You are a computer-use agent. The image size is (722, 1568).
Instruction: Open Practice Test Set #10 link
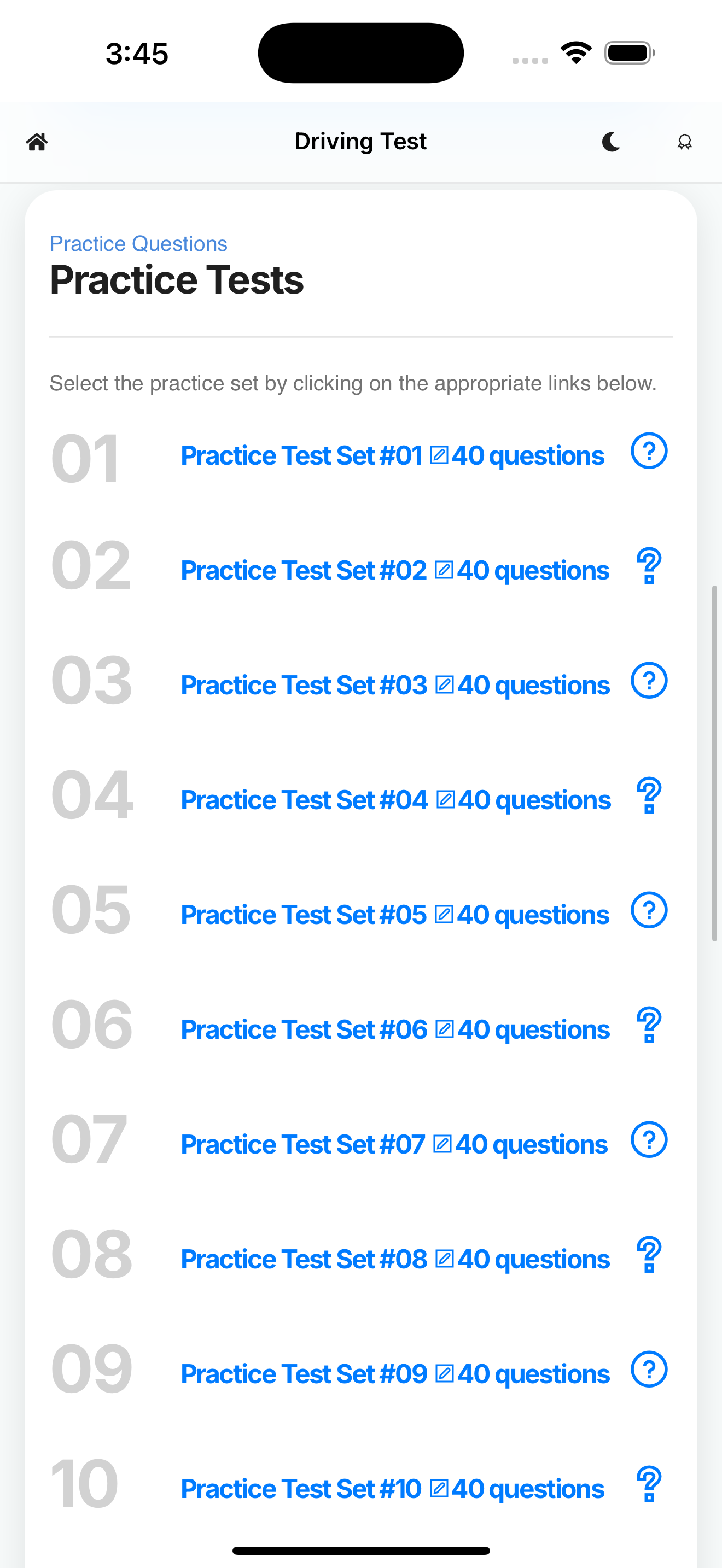(x=393, y=1489)
